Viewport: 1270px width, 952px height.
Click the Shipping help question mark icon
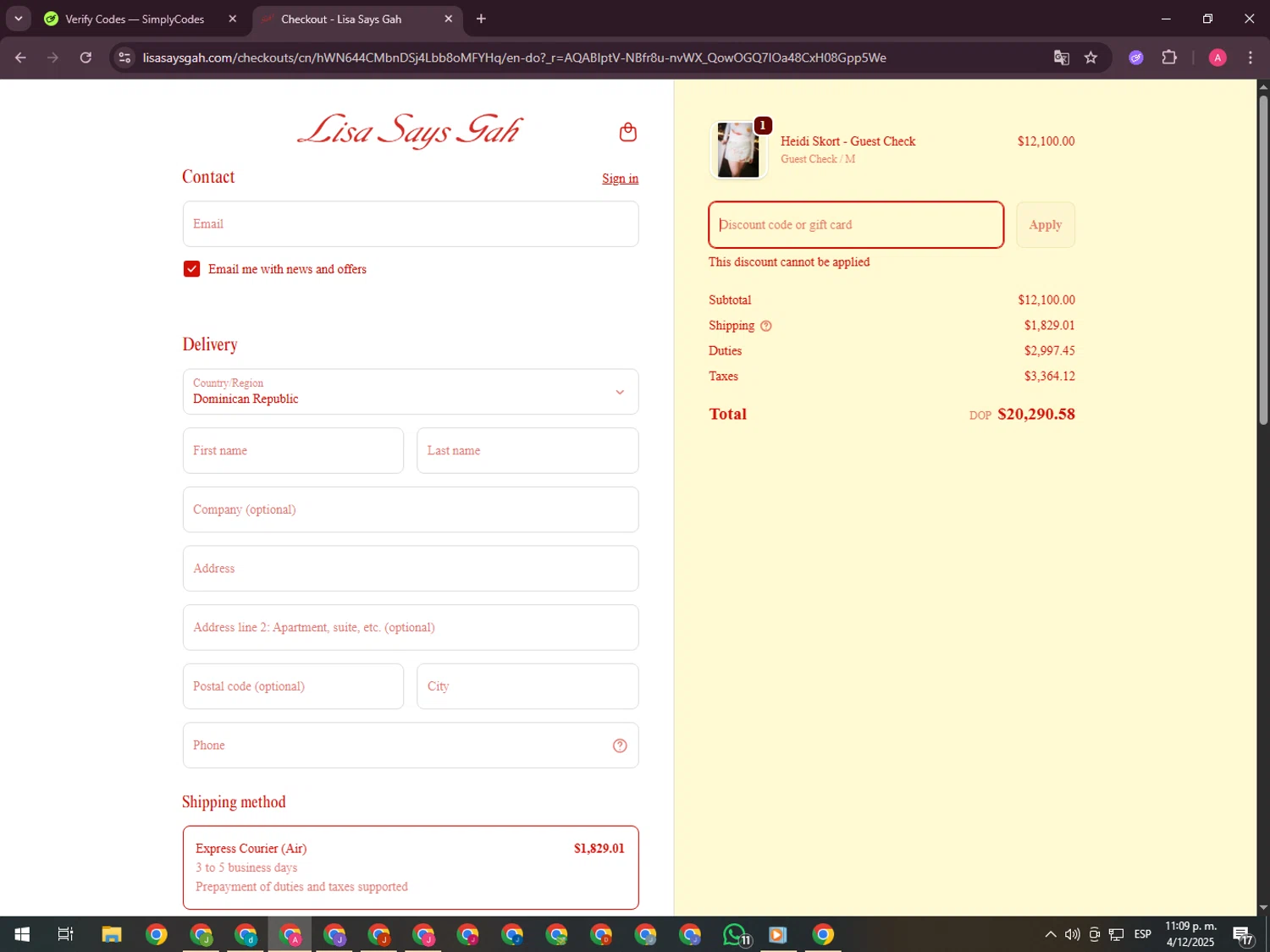point(765,326)
